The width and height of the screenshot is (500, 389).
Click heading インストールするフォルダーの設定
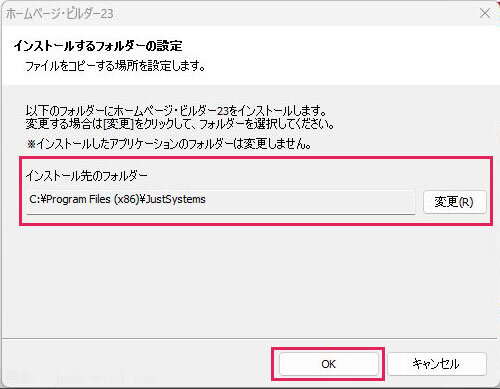point(98,46)
